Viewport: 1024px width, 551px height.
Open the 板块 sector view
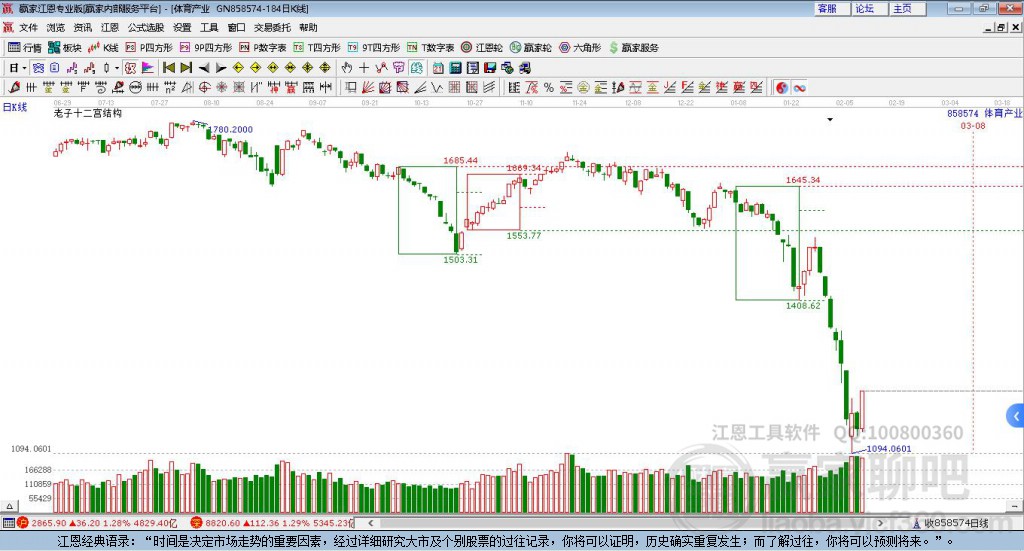point(65,48)
